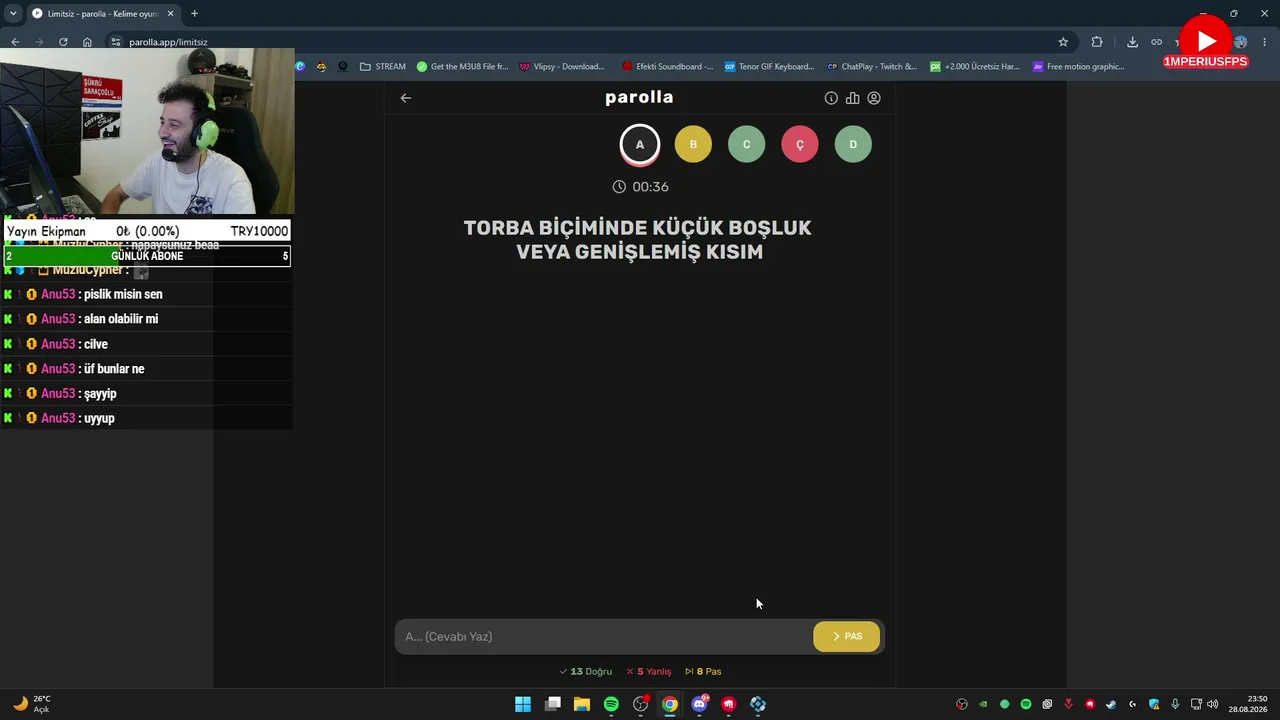This screenshot has width=1280, height=720.
Task: Close the Limitsiz - parolla tab
Action: click(170, 14)
